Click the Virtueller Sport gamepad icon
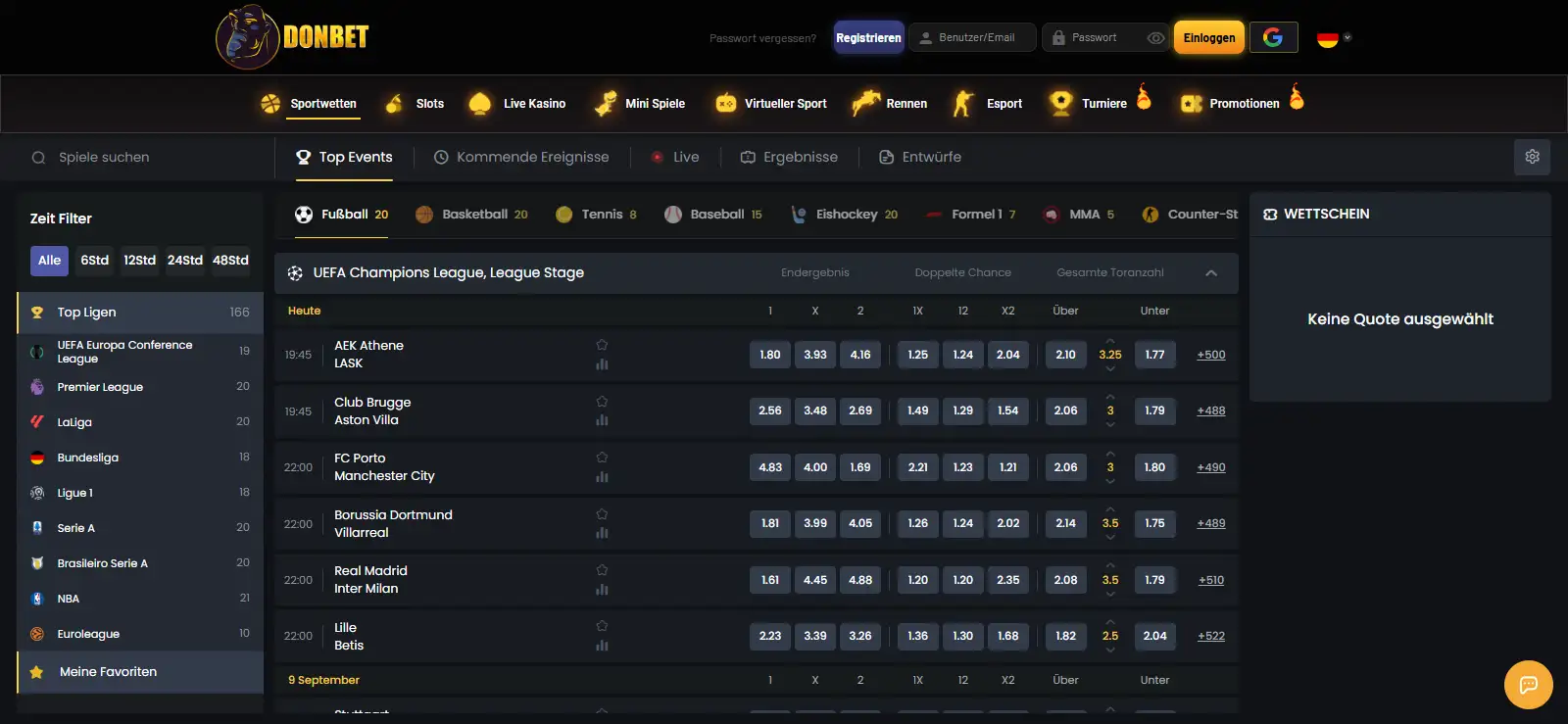Image resolution: width=1568 pixels, height=724 pixels. pos(726,103)
